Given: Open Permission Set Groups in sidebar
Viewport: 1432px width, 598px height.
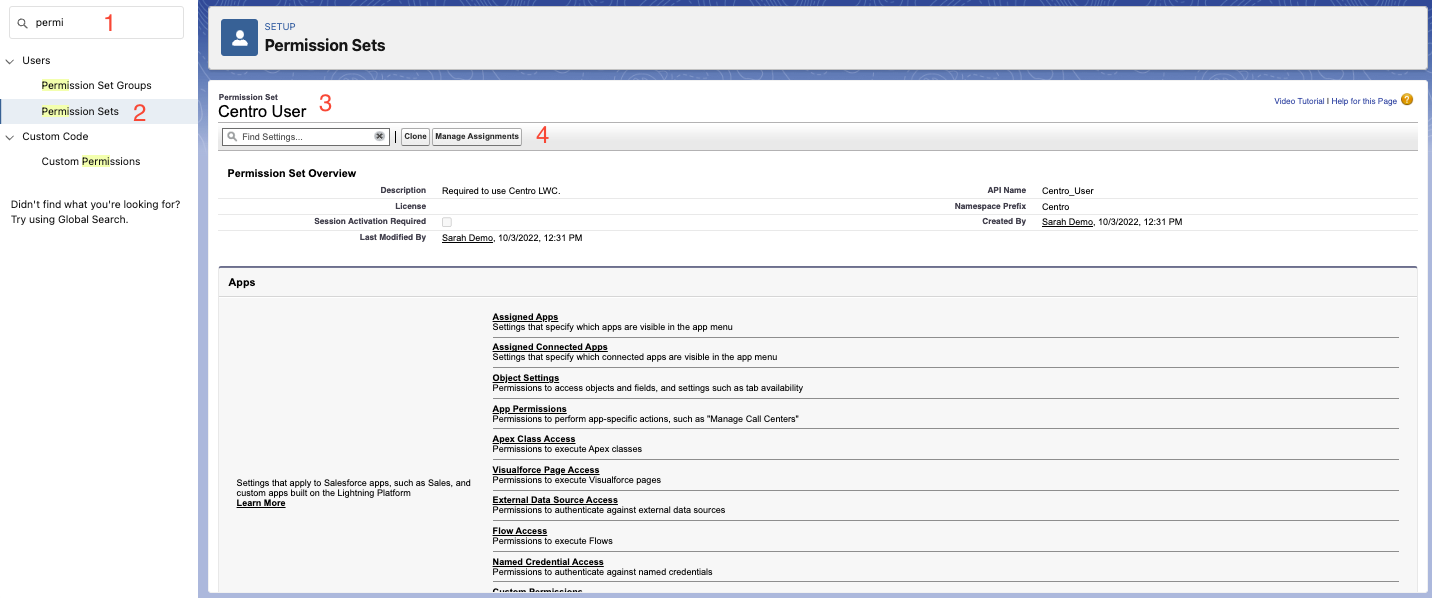Looking at the screenshot, I should (96, 86).
